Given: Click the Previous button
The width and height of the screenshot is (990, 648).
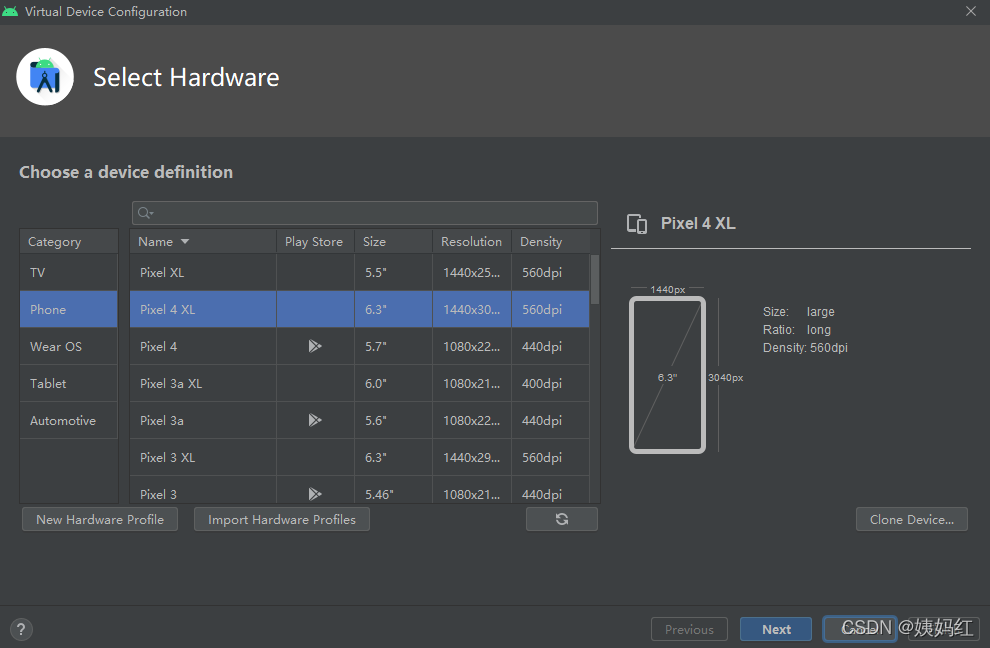Looking at the screenshot, I should coord(689,629).
